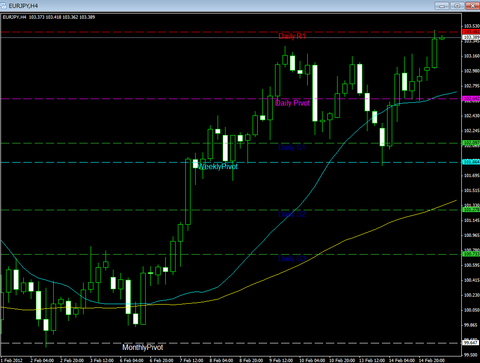This screenshot has height=363, width=480.
Task: Click time axis label 10 Feb 04:00
Action: click(312, 360)
